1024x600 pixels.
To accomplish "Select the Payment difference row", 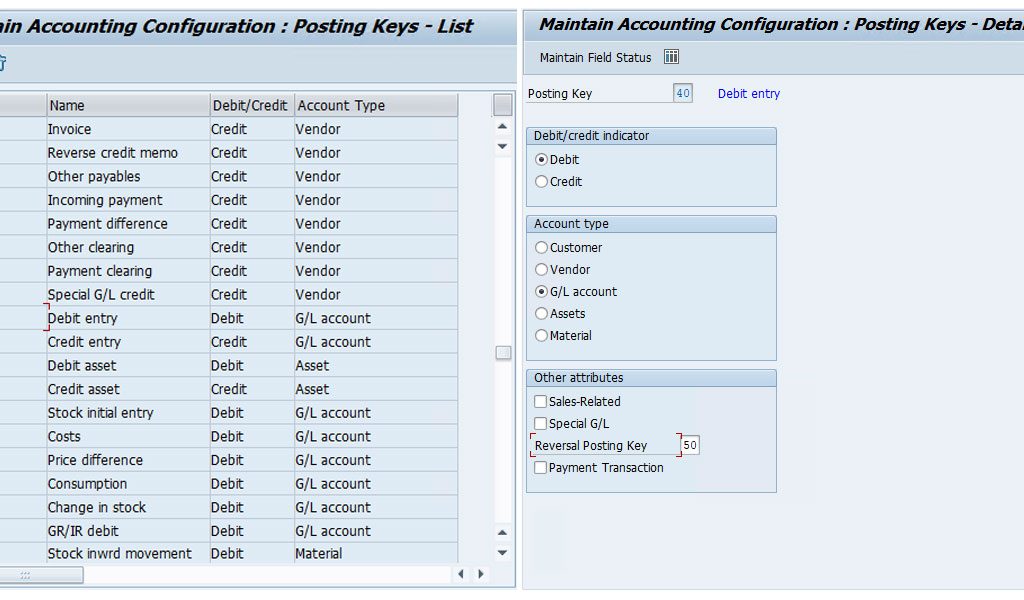I will coord(108,223).
